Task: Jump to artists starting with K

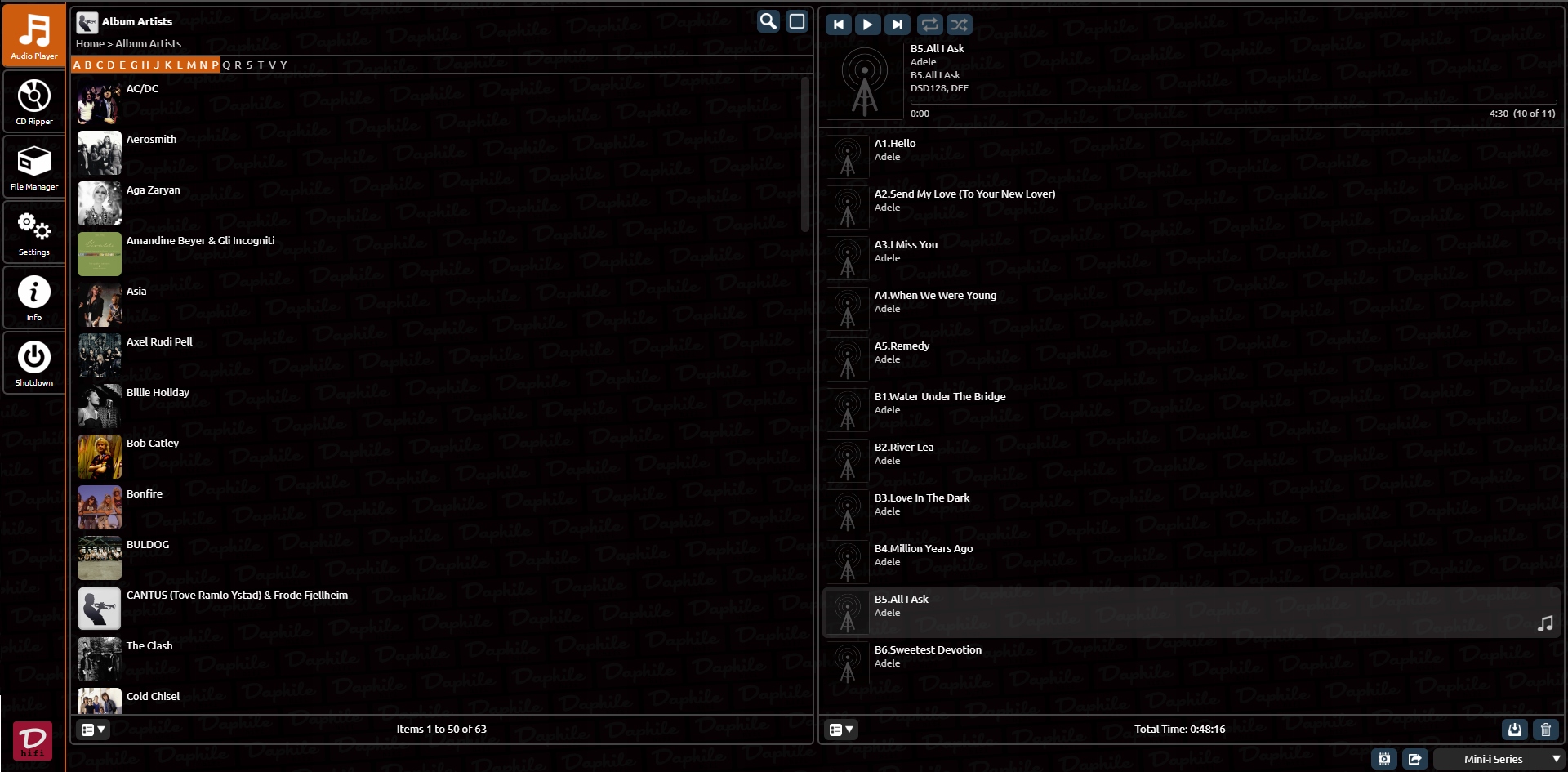Action: point(168,65)
